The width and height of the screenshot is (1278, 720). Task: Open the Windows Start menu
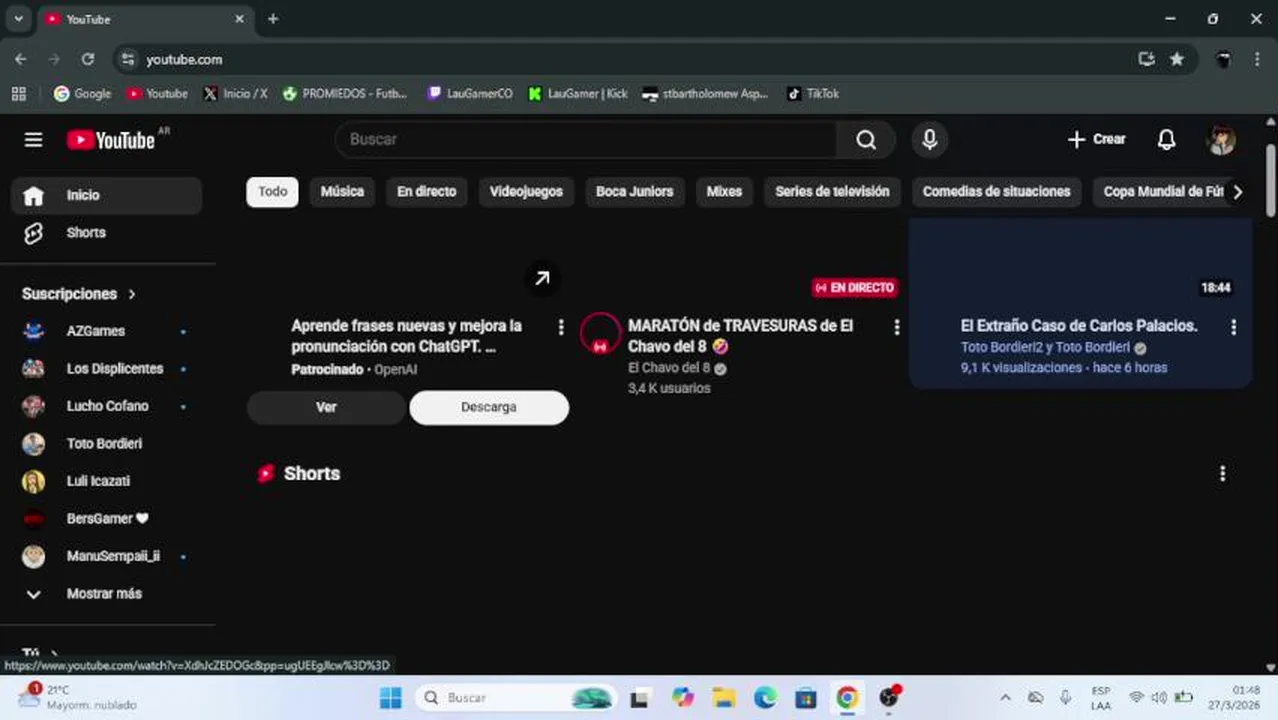click(391, 698)
